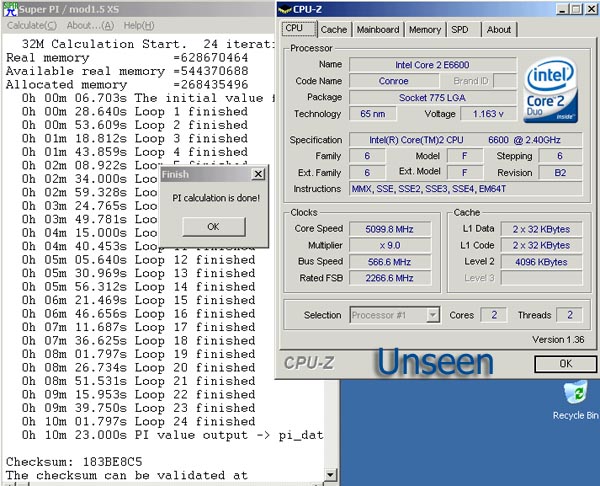
Task: Open the Calculate menu in Super PI
Action: coord(32,26)
